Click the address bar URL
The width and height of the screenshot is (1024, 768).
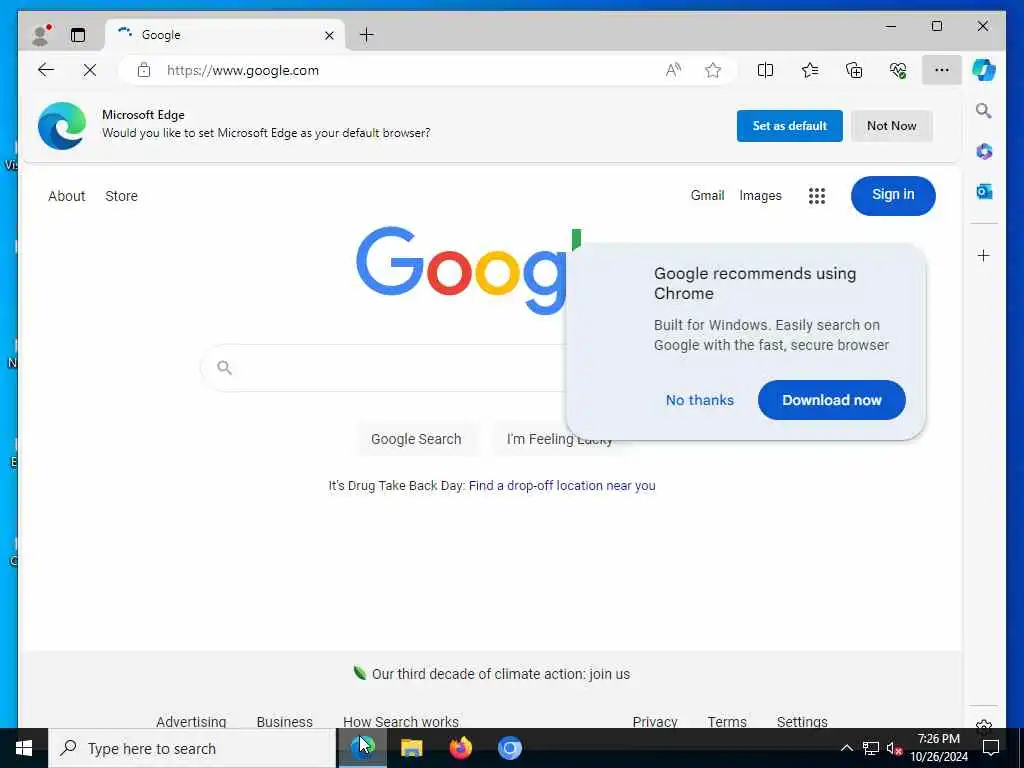(x=243, y=71)
